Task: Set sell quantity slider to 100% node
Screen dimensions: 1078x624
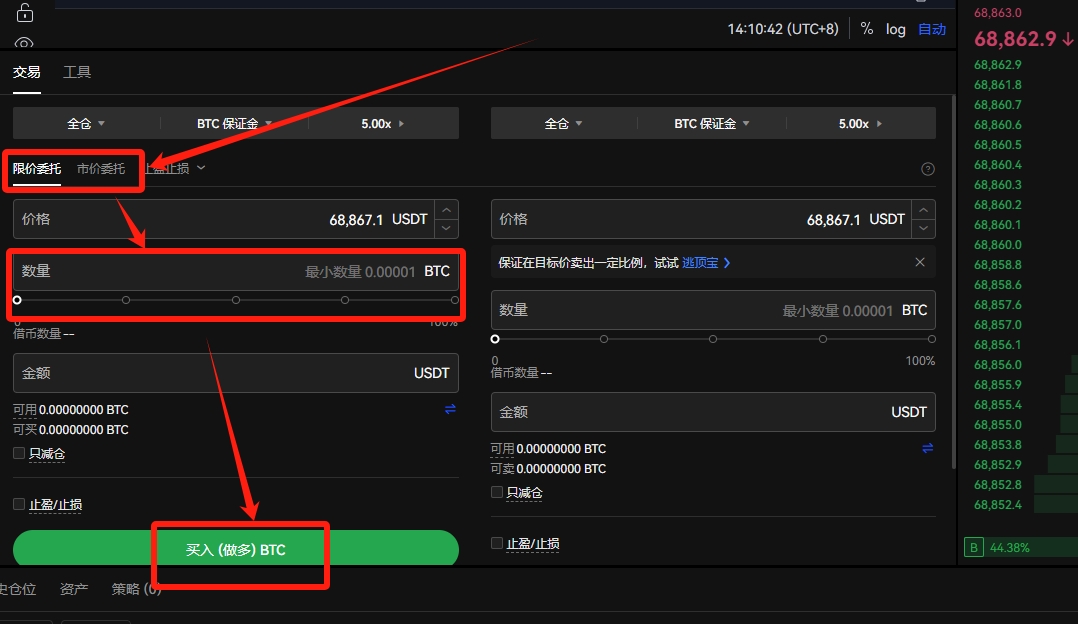Action: click(x=932, y=339)
